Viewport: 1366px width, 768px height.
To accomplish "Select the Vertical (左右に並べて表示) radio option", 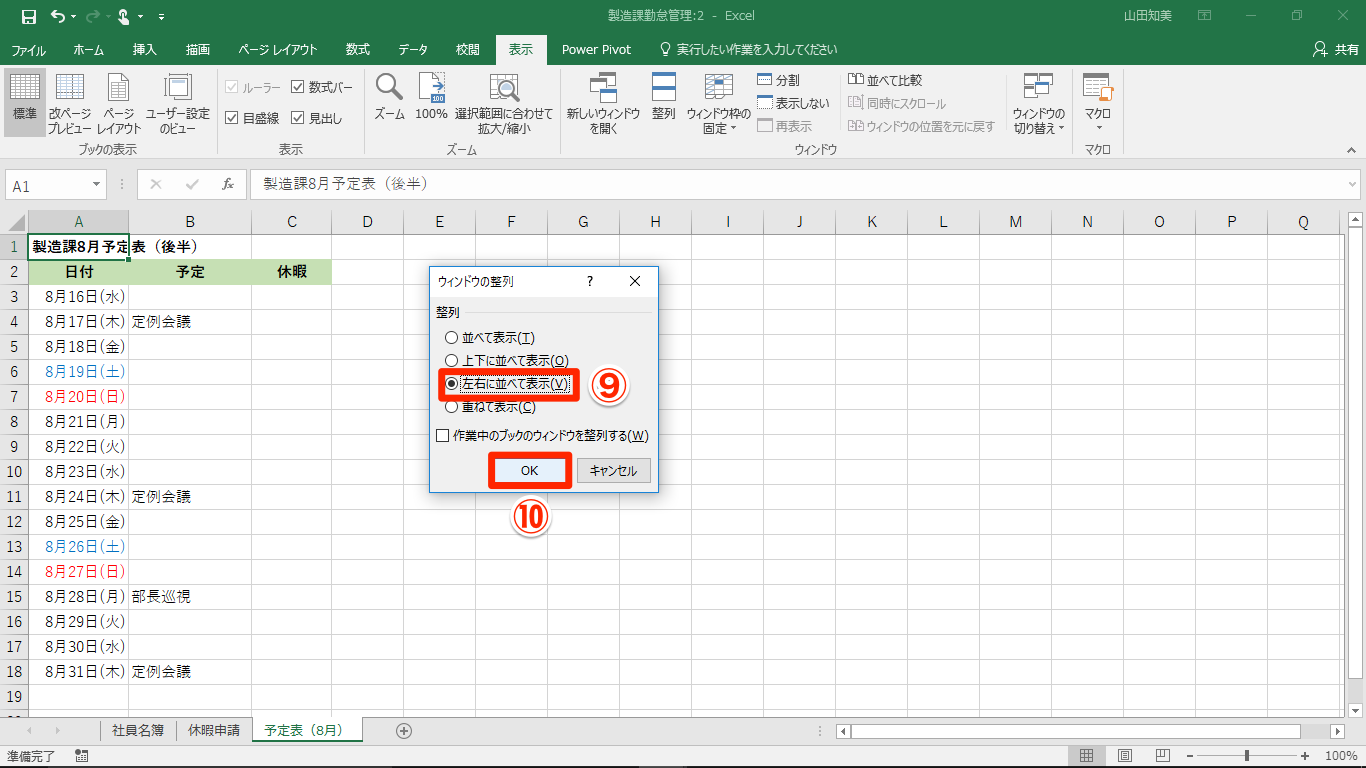I will [452, 384].
